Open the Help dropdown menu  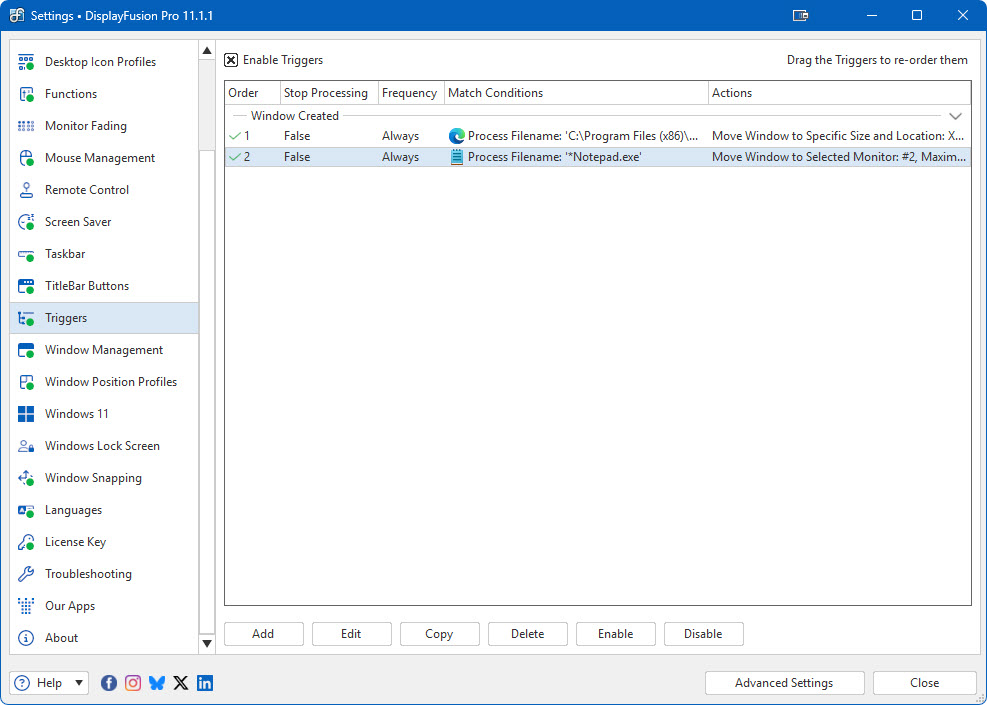49,683
